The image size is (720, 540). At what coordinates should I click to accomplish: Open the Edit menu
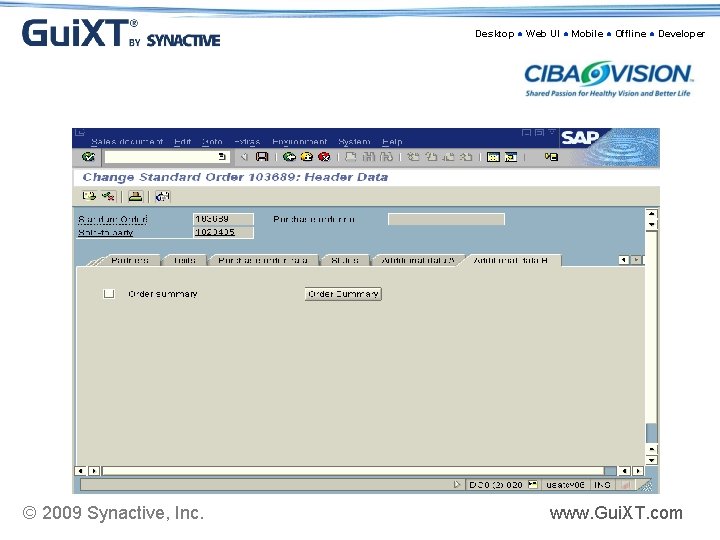[182, 141]
